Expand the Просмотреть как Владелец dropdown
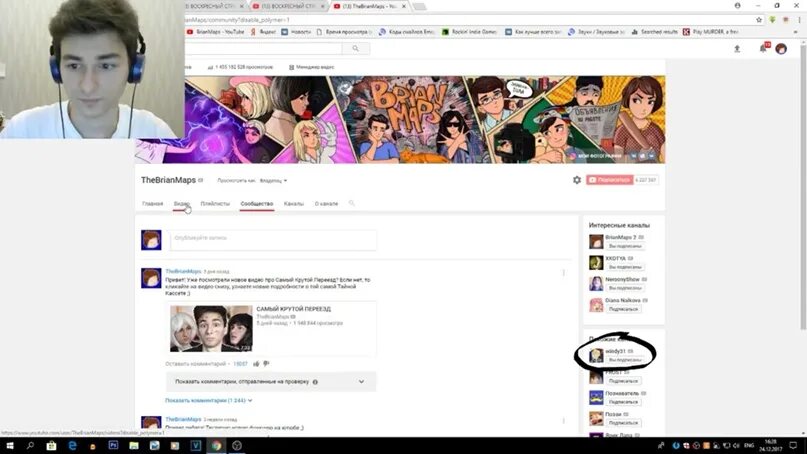This screenshot has height=454, width=807. click(273, 181)
